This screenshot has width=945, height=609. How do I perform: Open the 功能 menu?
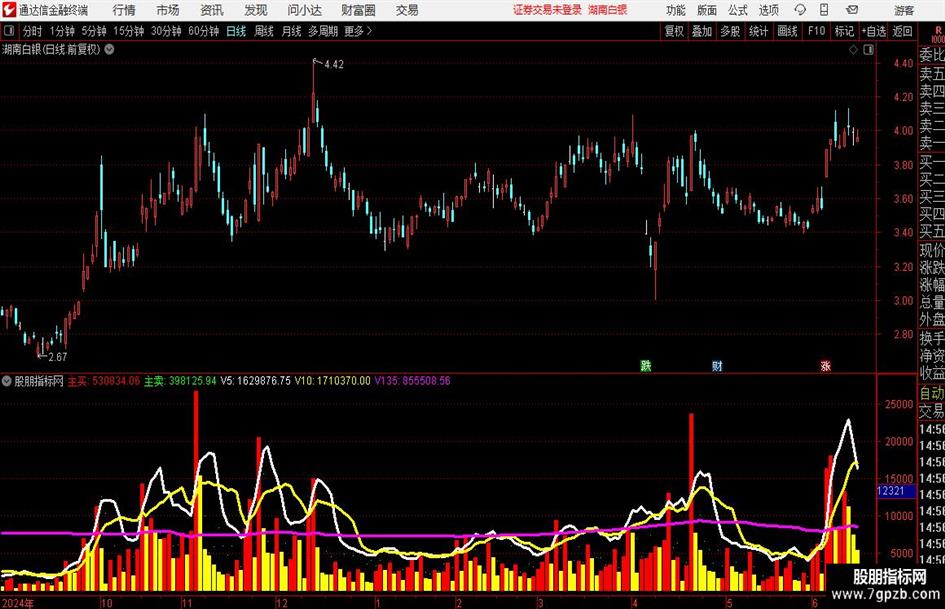[x=676, y=10]
